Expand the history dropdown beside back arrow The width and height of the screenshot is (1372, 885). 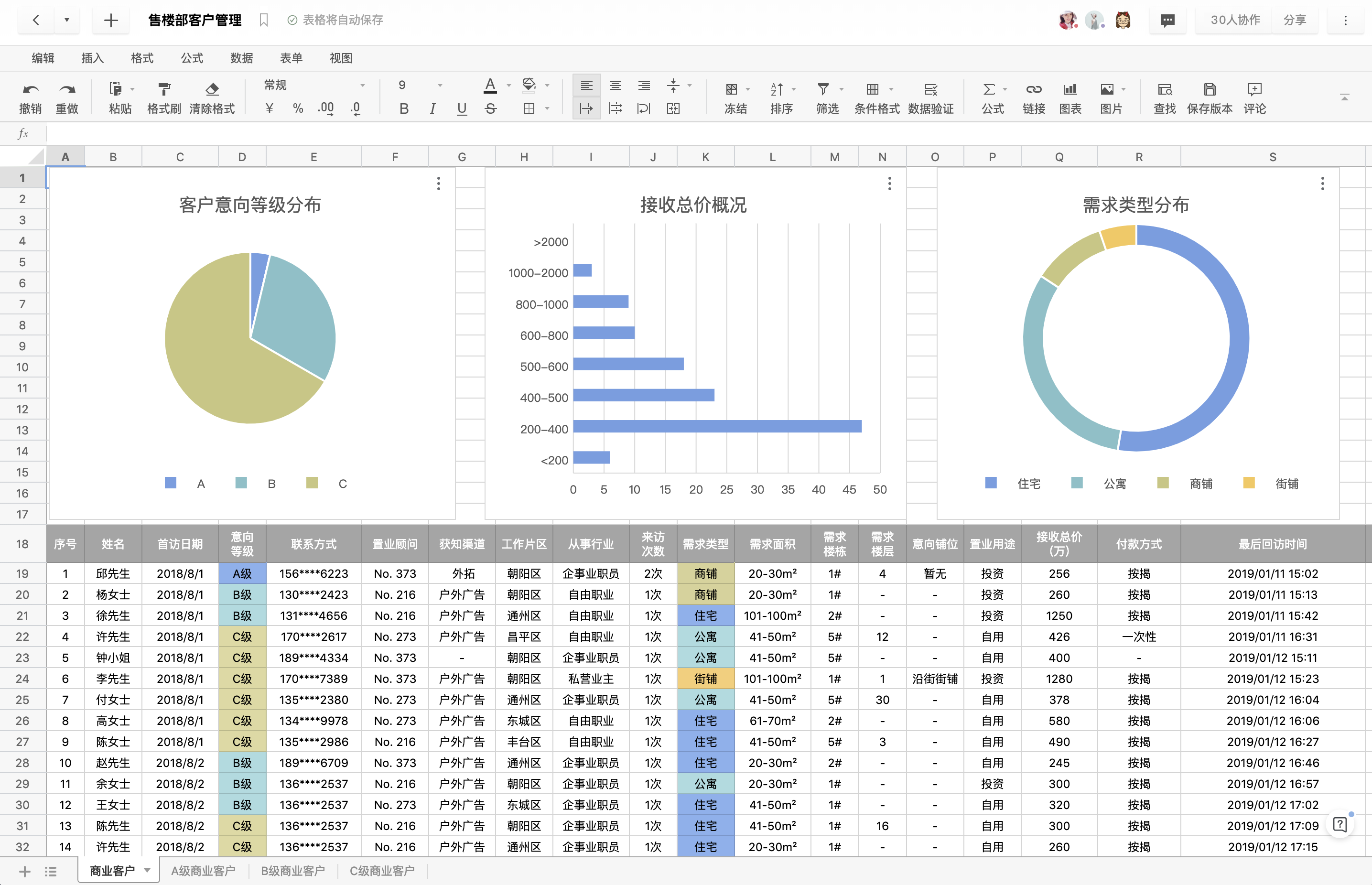tap(66, 20)
